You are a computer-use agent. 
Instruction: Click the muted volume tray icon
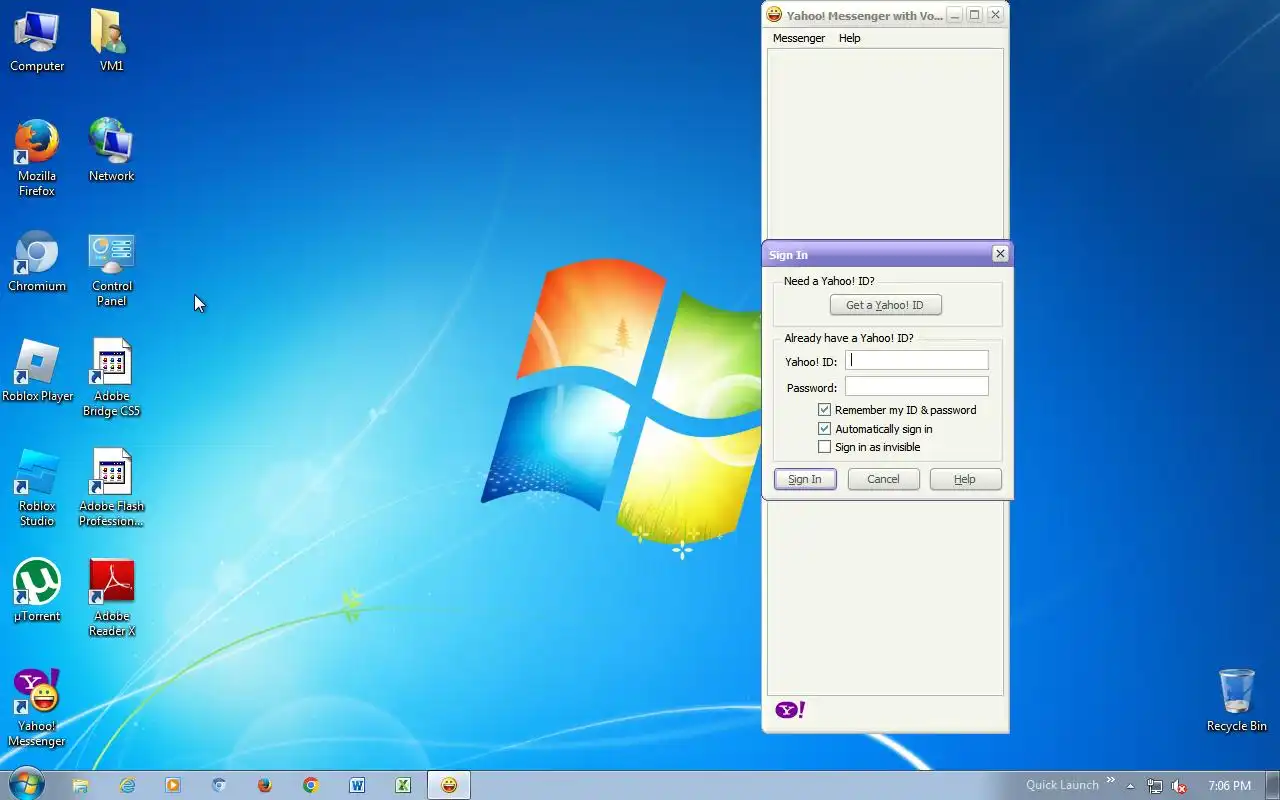pos(1180,786)
